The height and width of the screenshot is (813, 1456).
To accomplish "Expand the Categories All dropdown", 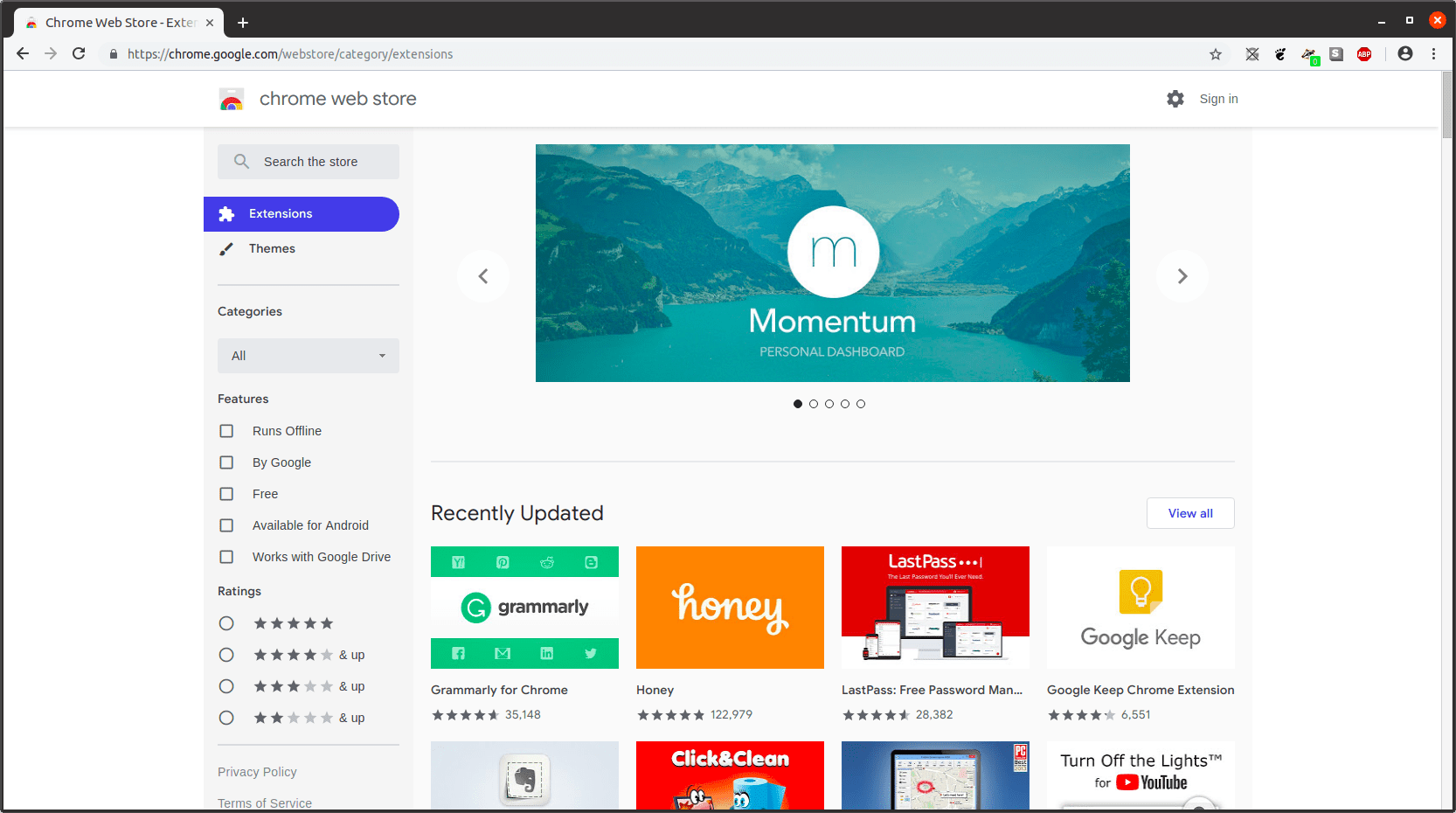I will 309,356.
